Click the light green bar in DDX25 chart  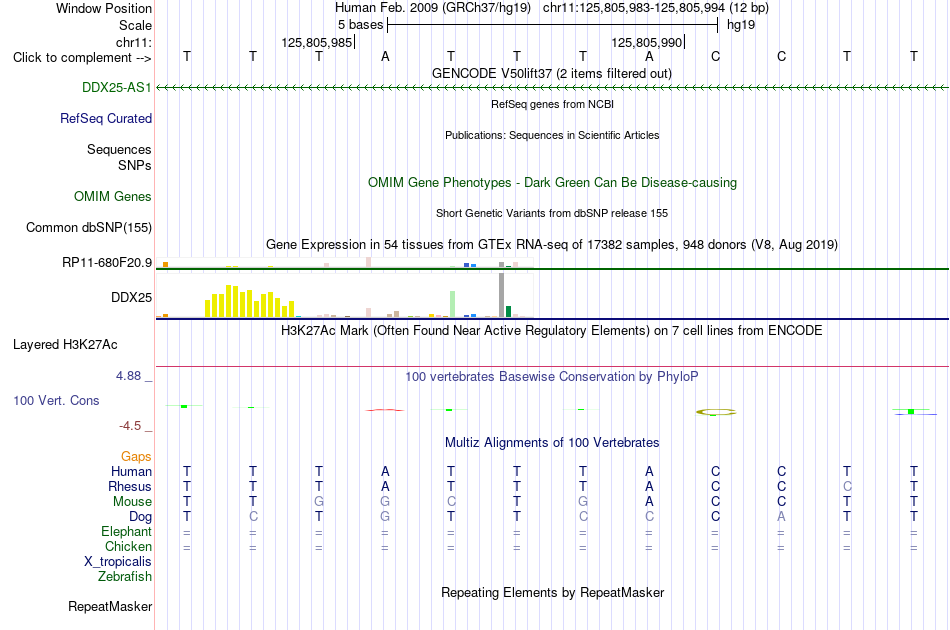pos(453,304)
